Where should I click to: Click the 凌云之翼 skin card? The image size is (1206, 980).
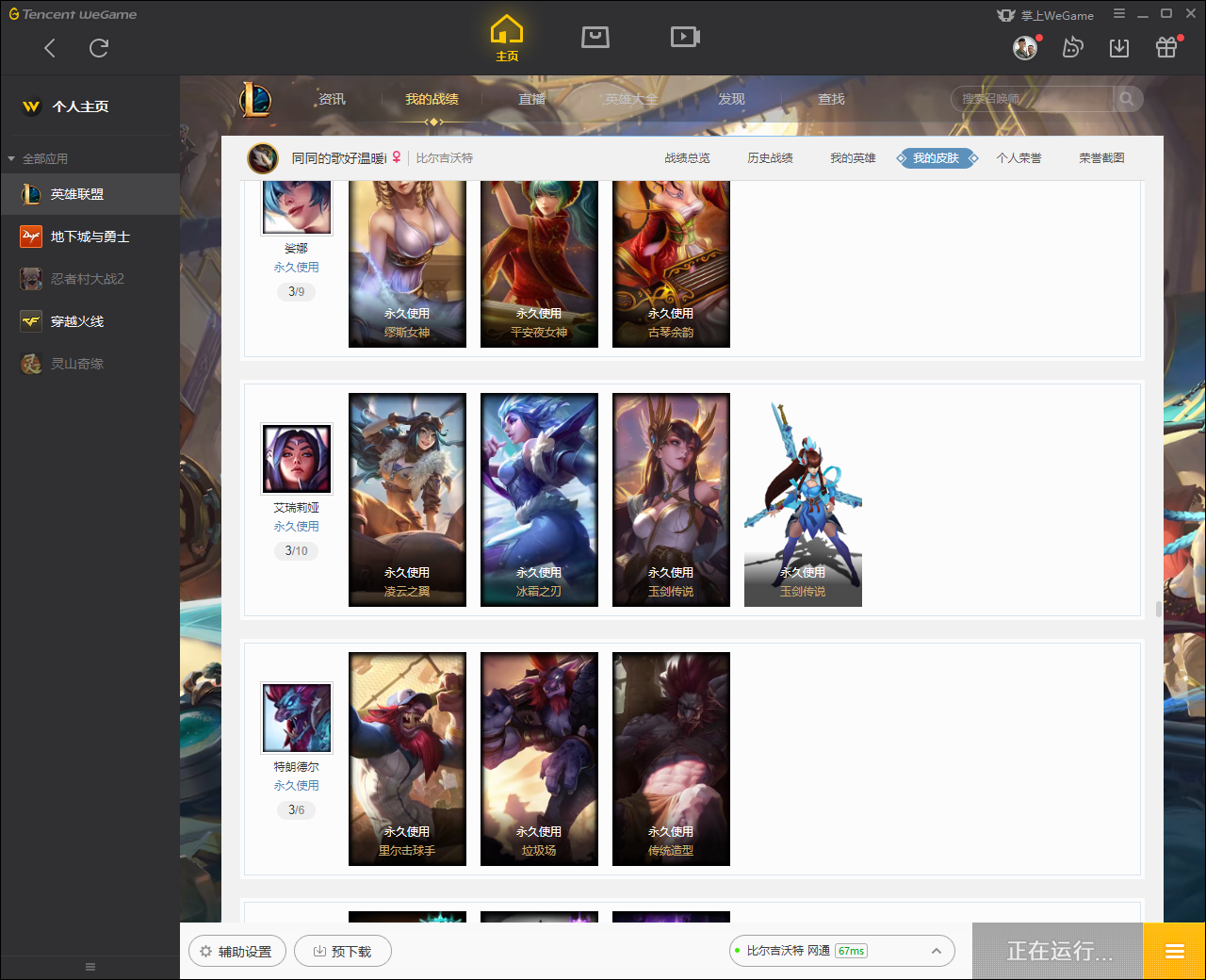[x=407, y=499]
